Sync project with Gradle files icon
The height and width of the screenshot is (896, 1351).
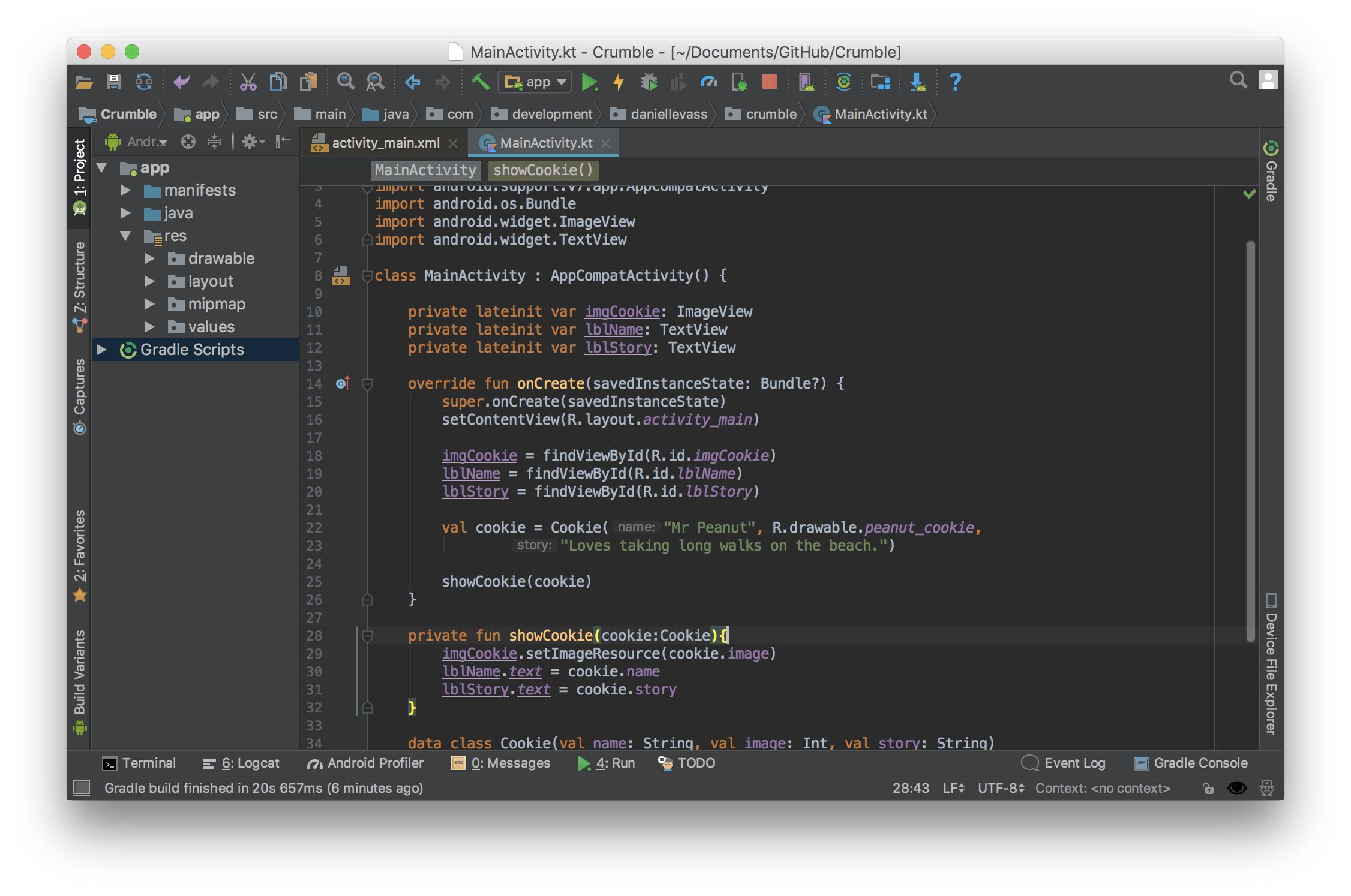[x=844, y=82]
